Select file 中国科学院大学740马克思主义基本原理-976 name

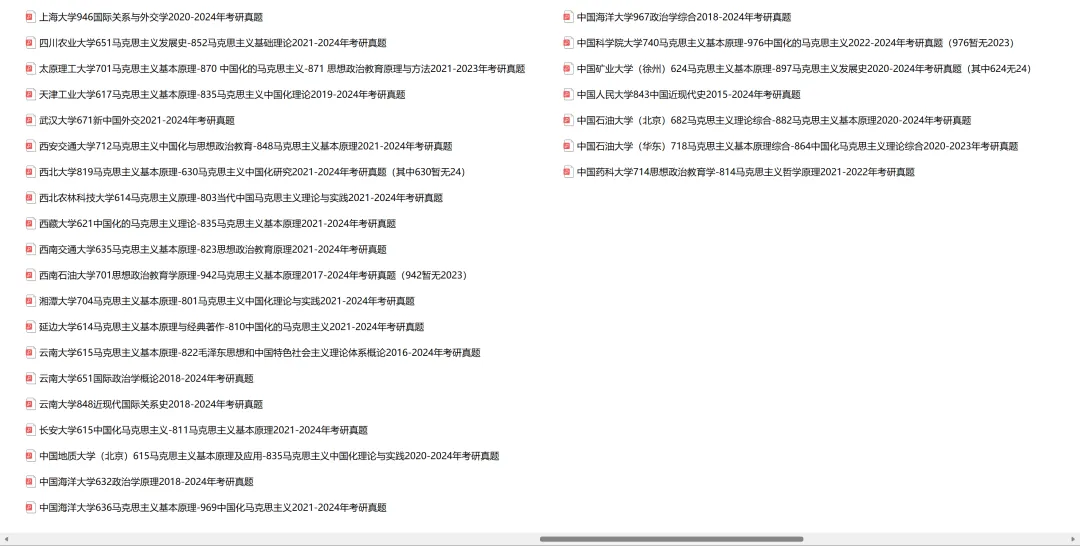(x=796, y=43)
